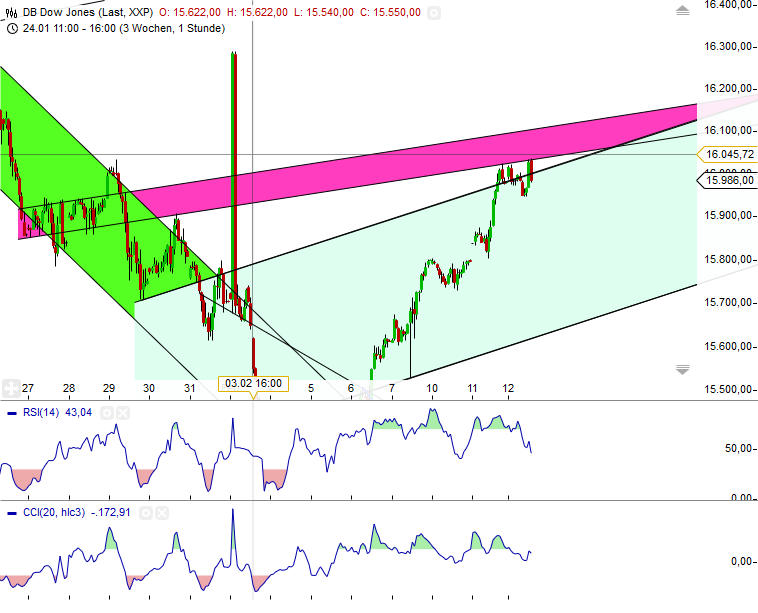Click the RSI value 43,04
Screen dimensions: 758x613
(78, 413)
